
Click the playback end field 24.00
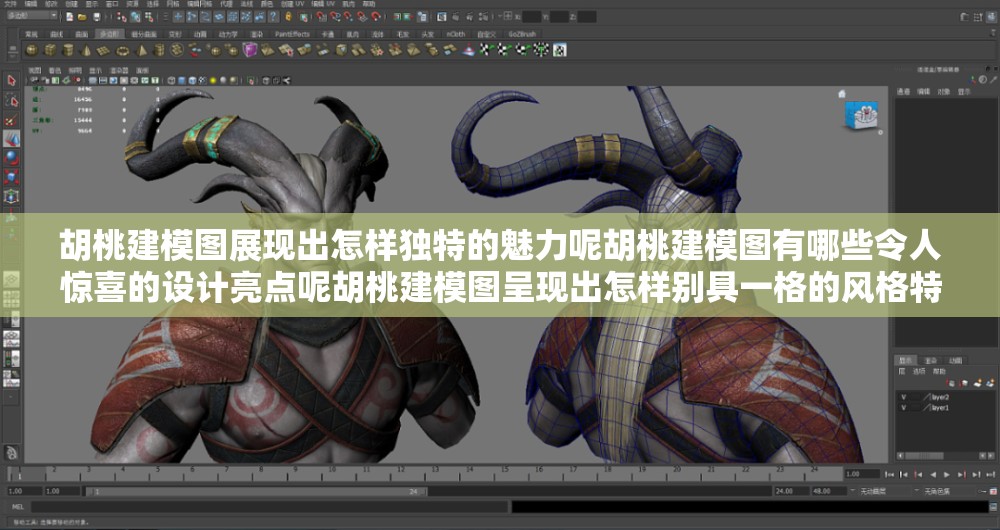coord(791,492)
